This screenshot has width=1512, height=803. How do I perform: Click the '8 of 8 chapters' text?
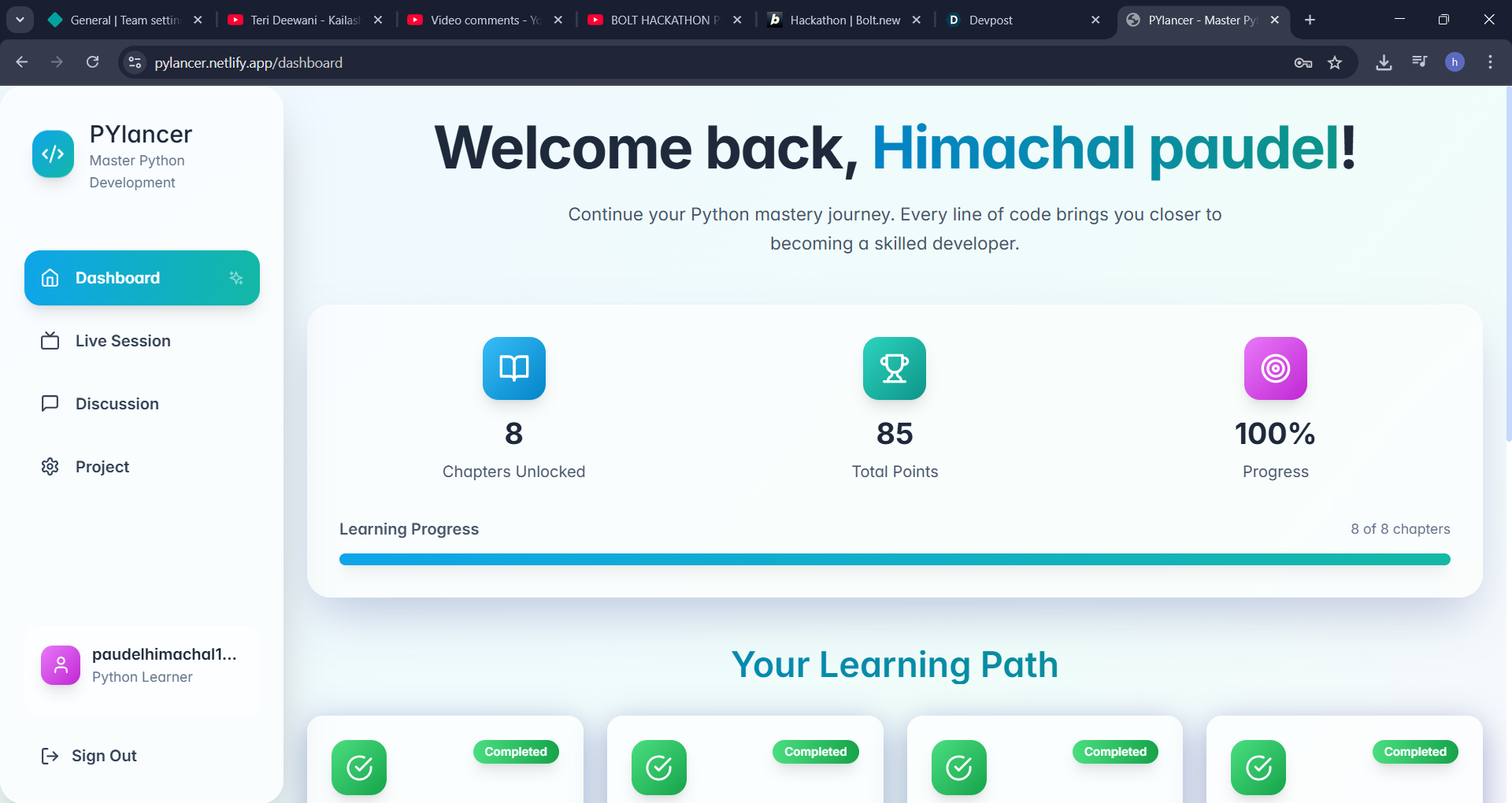(1400, 529)
